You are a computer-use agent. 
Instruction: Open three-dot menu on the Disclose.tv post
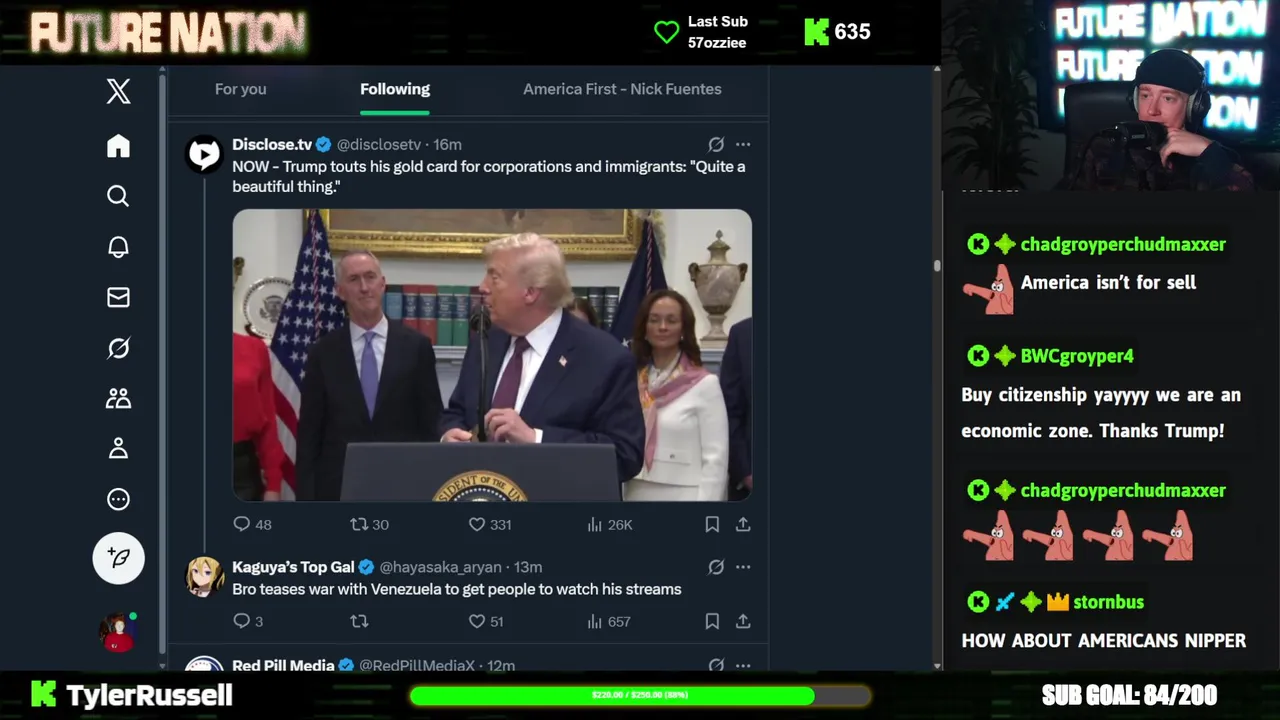coord(743,144)
